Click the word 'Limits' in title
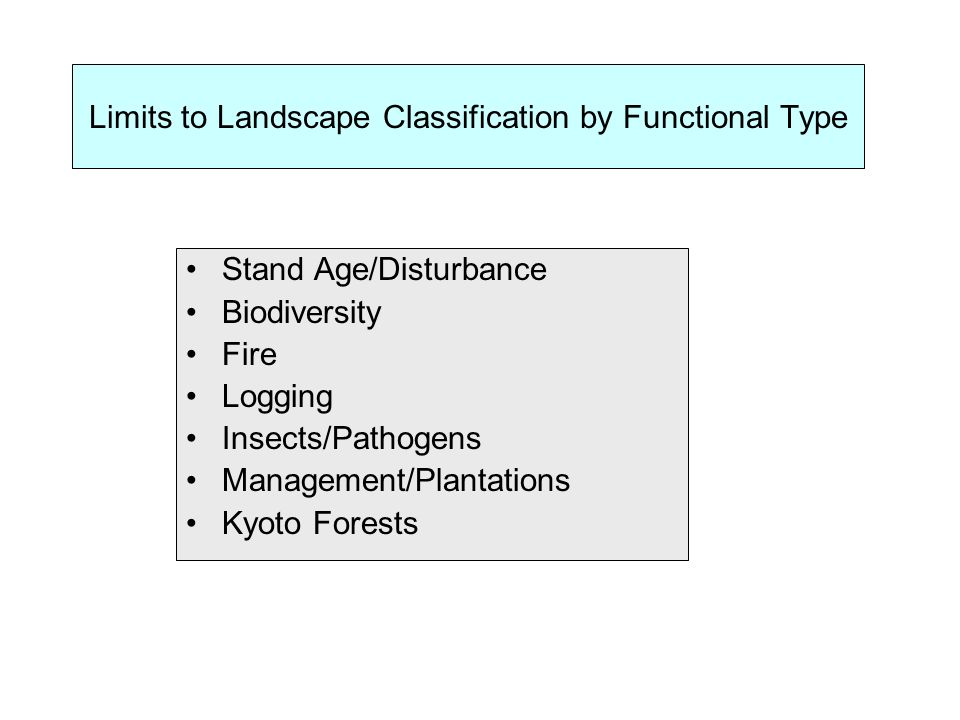This screenshot has width=960, height=720. [x=130, y=117]
